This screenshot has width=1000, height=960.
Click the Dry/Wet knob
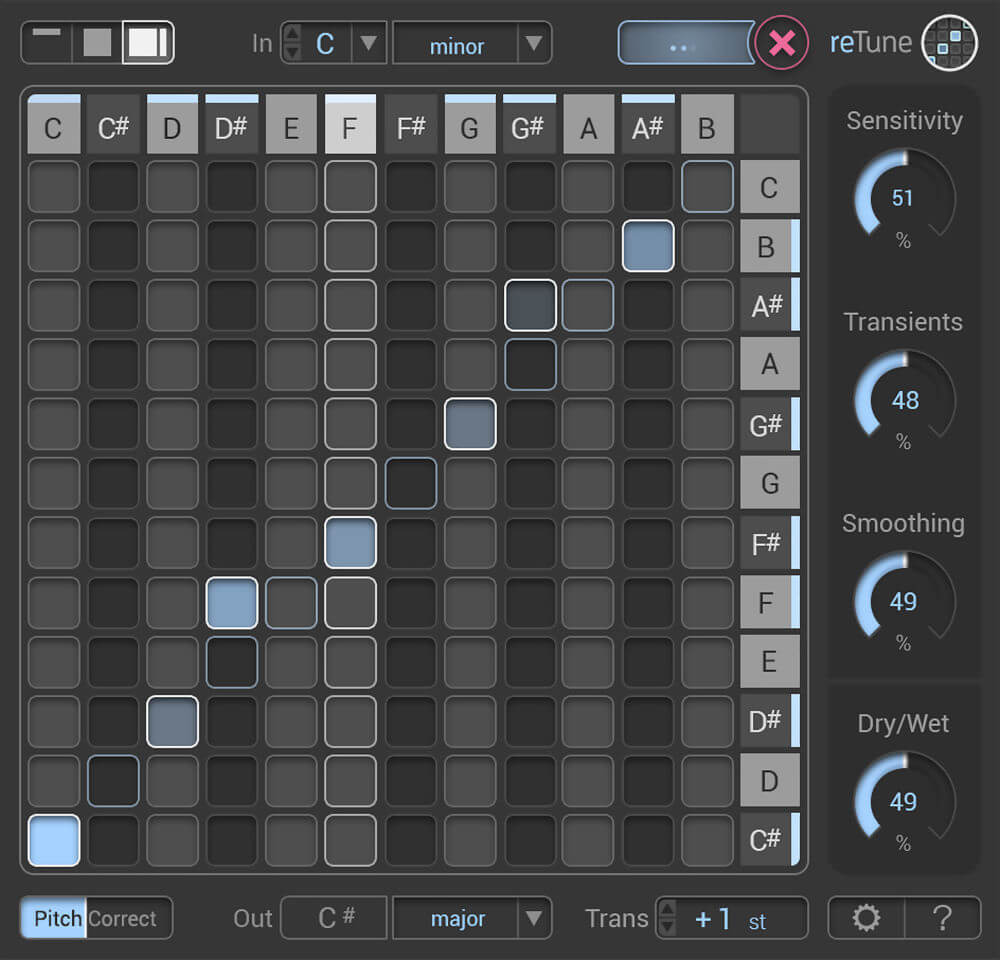click(903, 801)
